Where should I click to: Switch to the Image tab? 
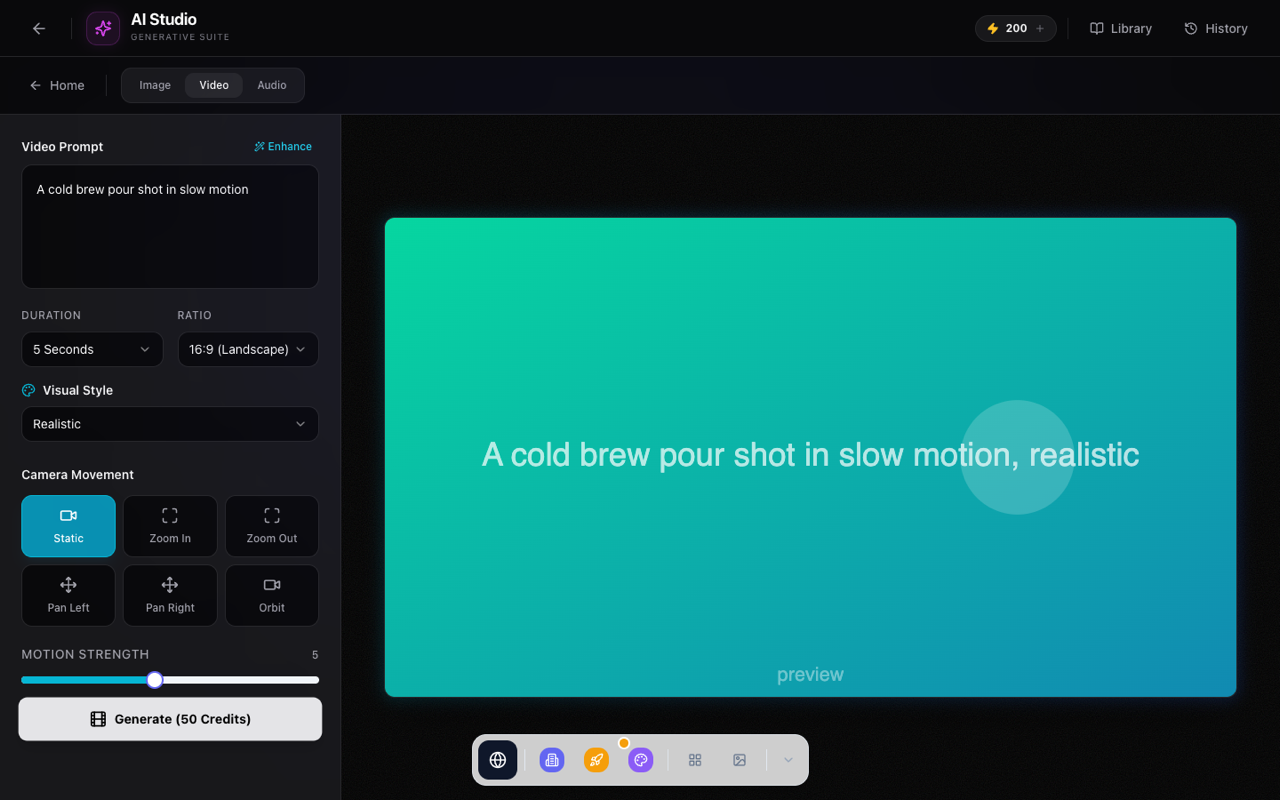[x=155, y=85]
